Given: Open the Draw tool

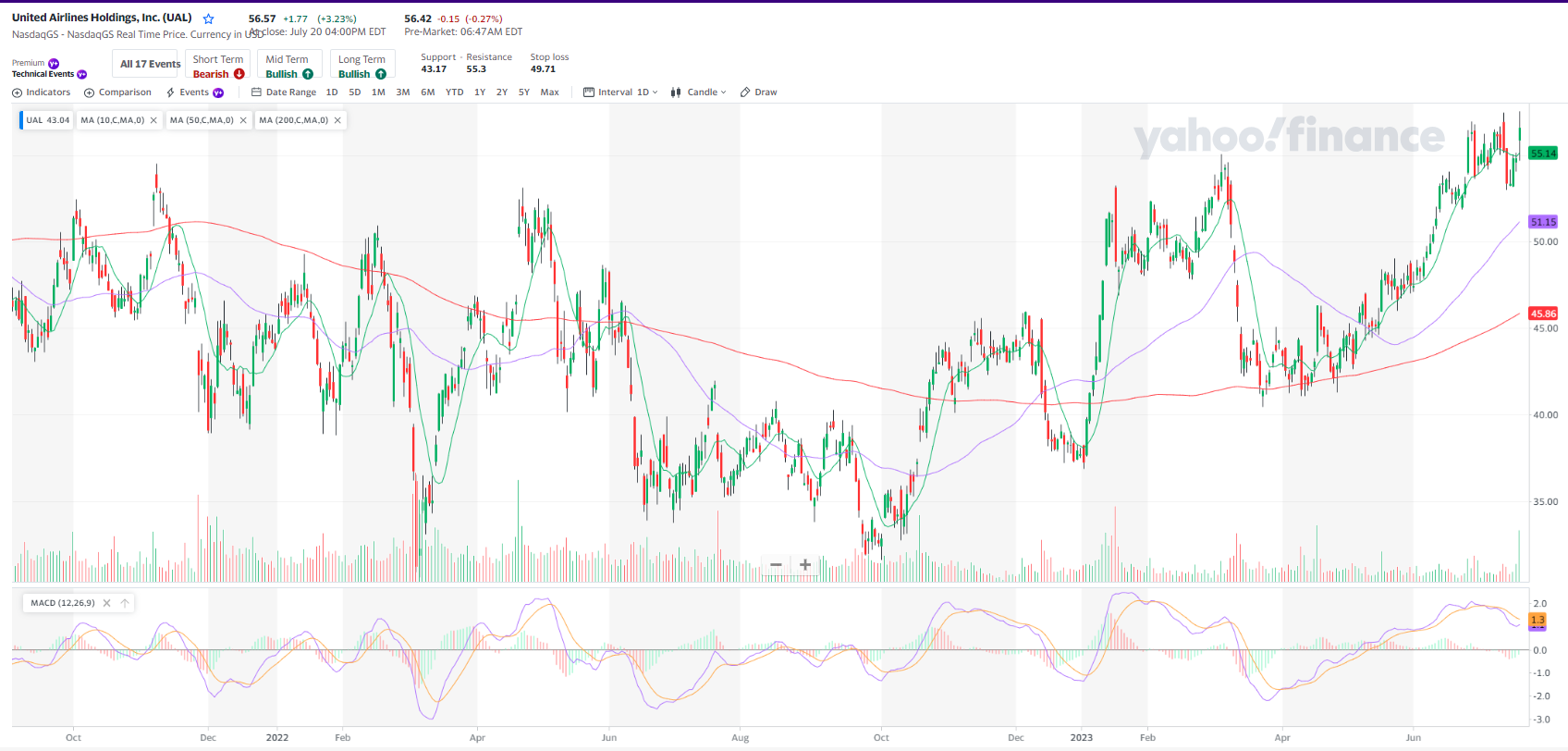Looking at the screenshot, I should point(759,92).
